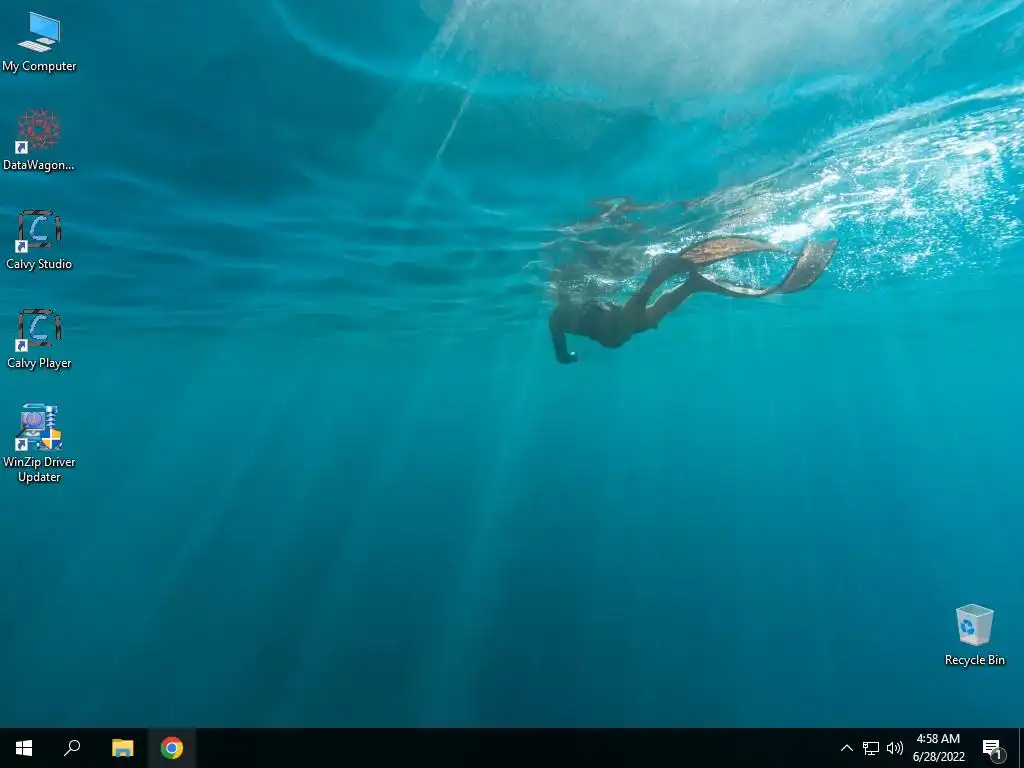Select the DataWagon desktop shortcut
Viewport: 1024px width, 768px height.
coord(39,140)
